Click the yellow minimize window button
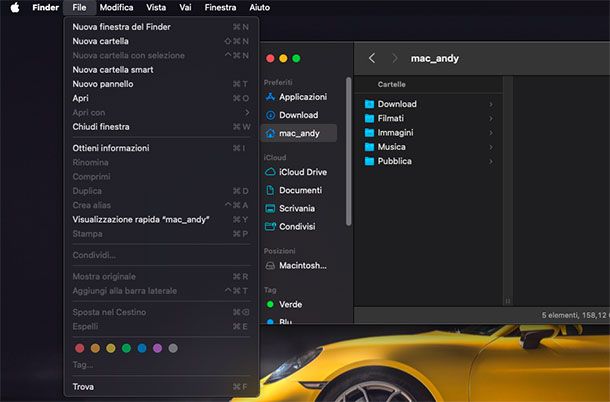 pos(283,58)
